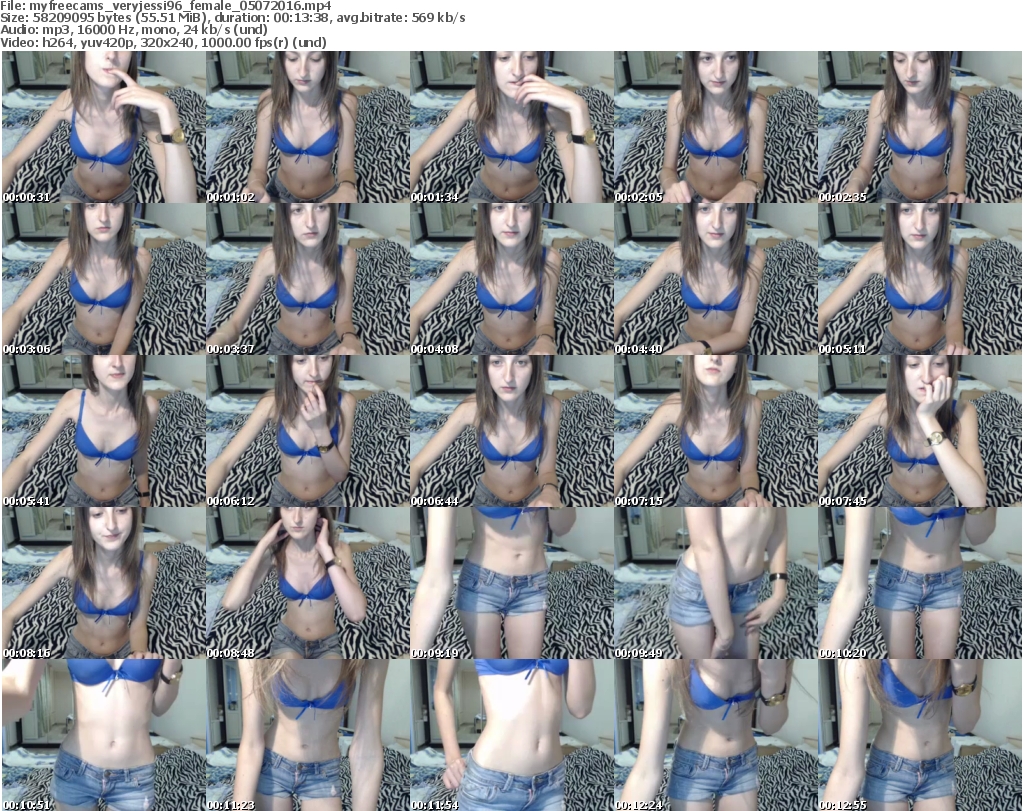This screenshot has width=1024, height=811.
Task: Click the thumbnail stamped 00:08:48
Action: tap(308, 583)
